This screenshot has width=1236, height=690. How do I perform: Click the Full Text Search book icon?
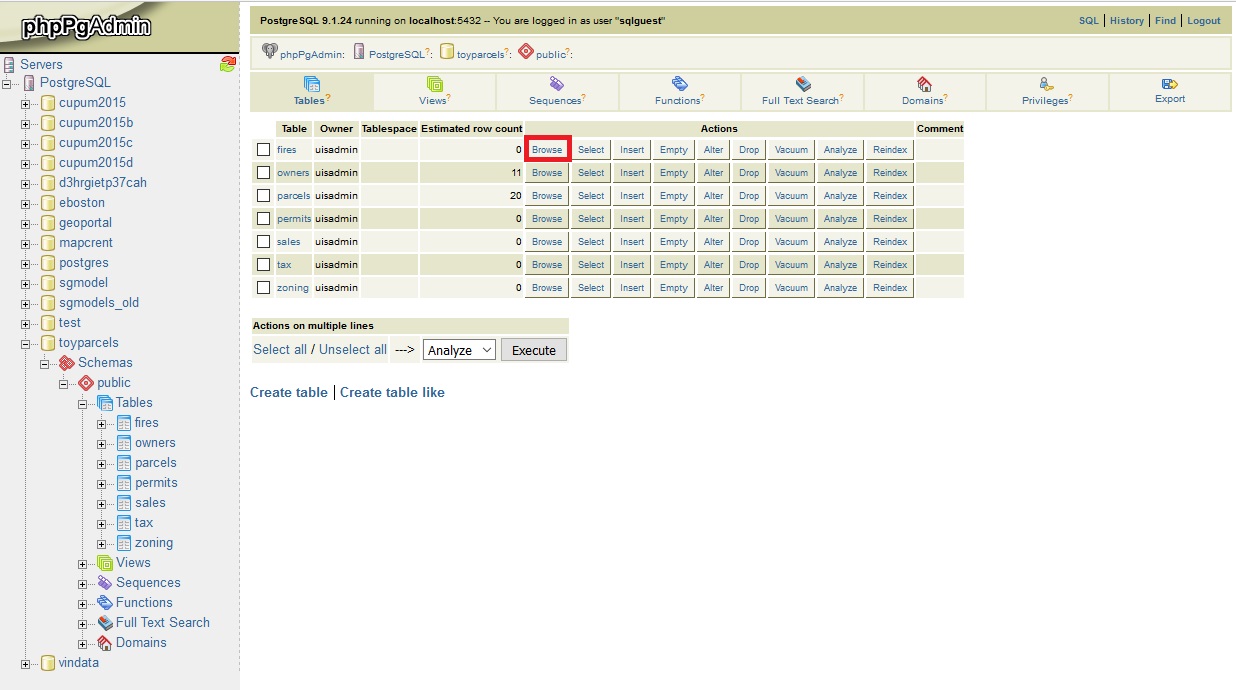coord(802,84)
